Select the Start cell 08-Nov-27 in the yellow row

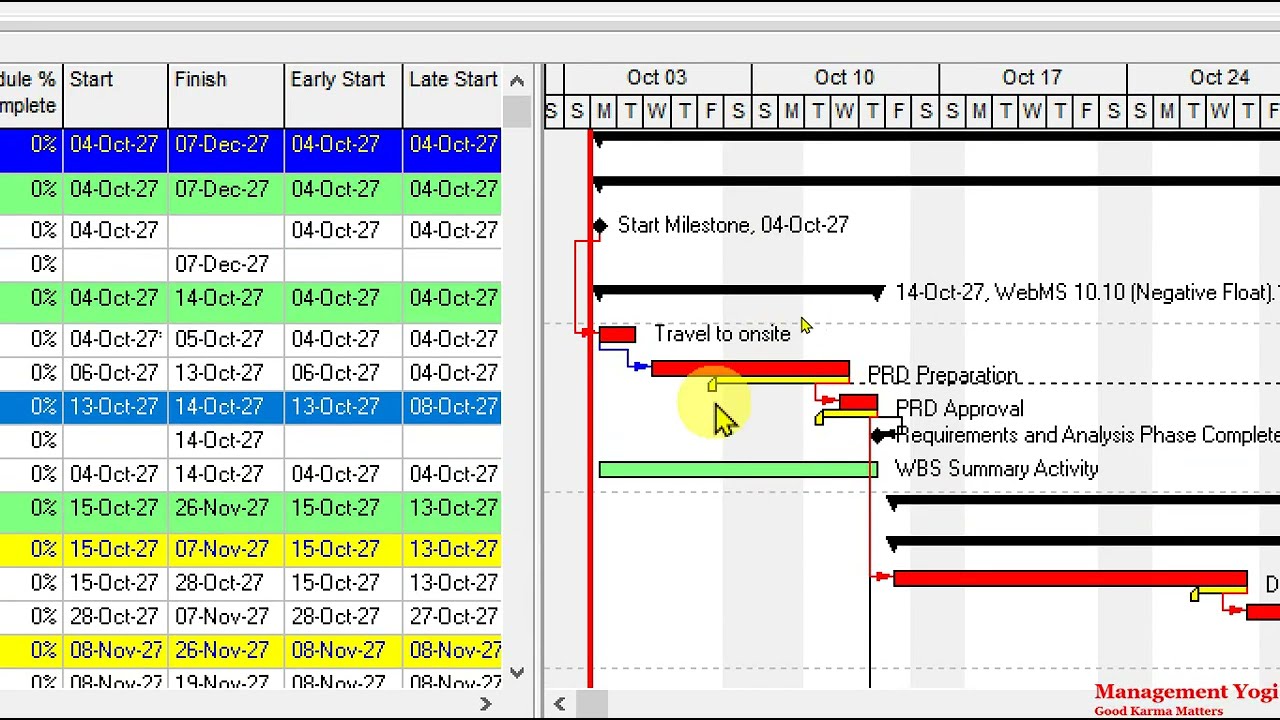115,650
